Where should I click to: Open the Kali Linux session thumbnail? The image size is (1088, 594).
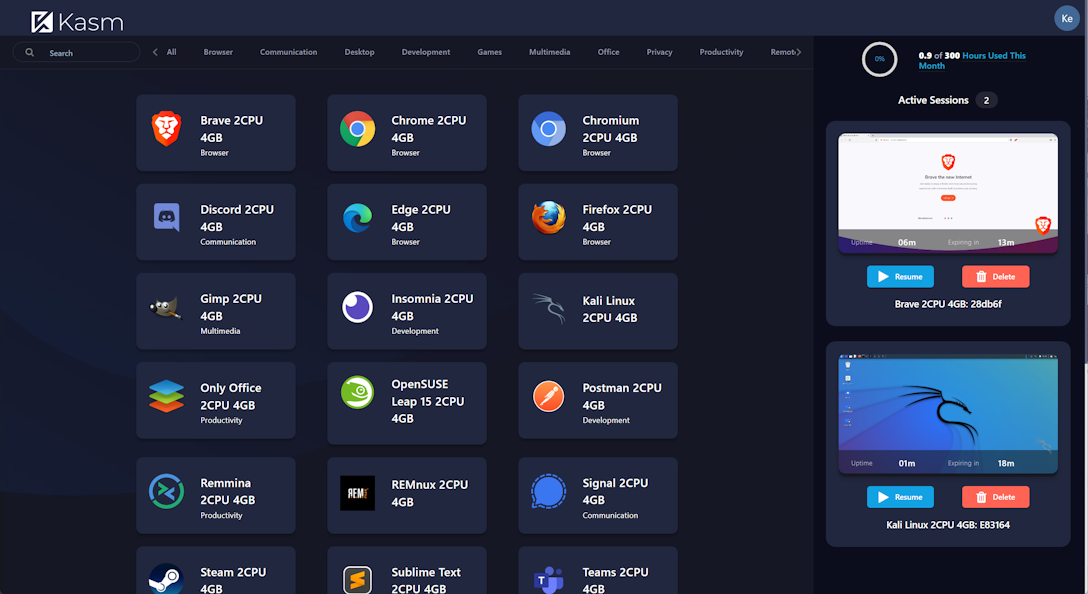(947, 413)
